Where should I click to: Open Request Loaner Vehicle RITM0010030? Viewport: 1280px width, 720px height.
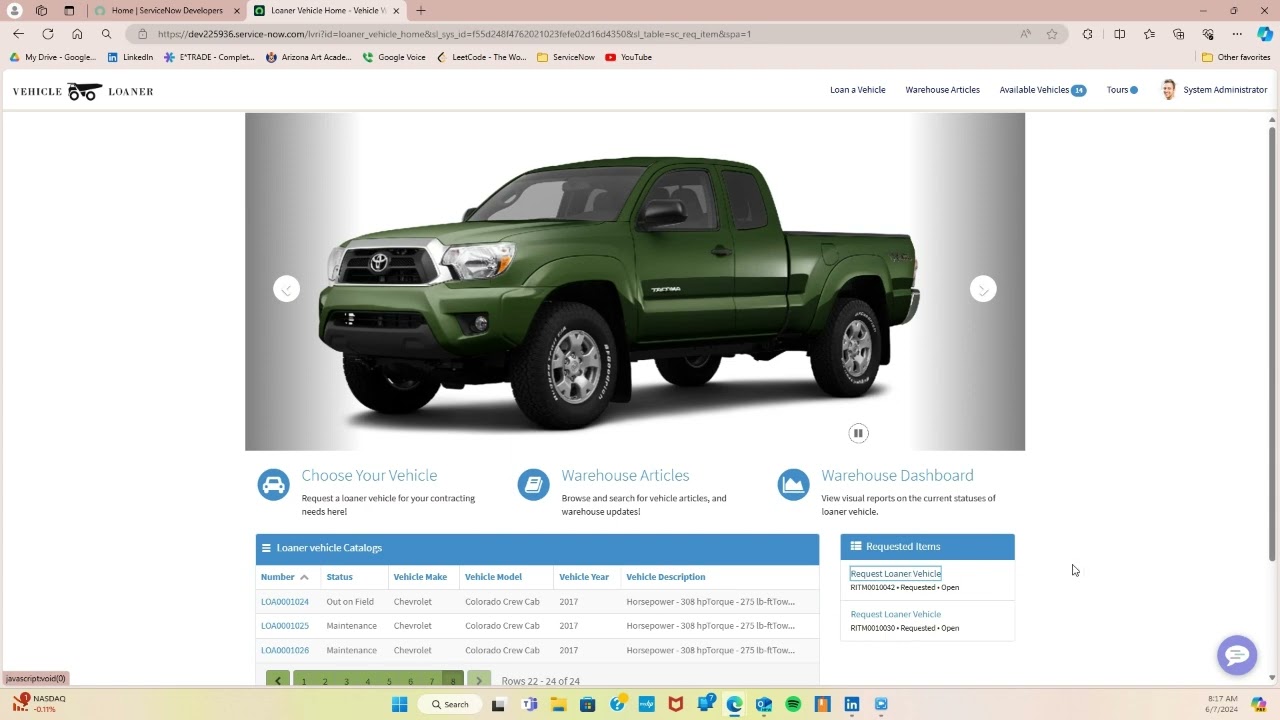896,615
